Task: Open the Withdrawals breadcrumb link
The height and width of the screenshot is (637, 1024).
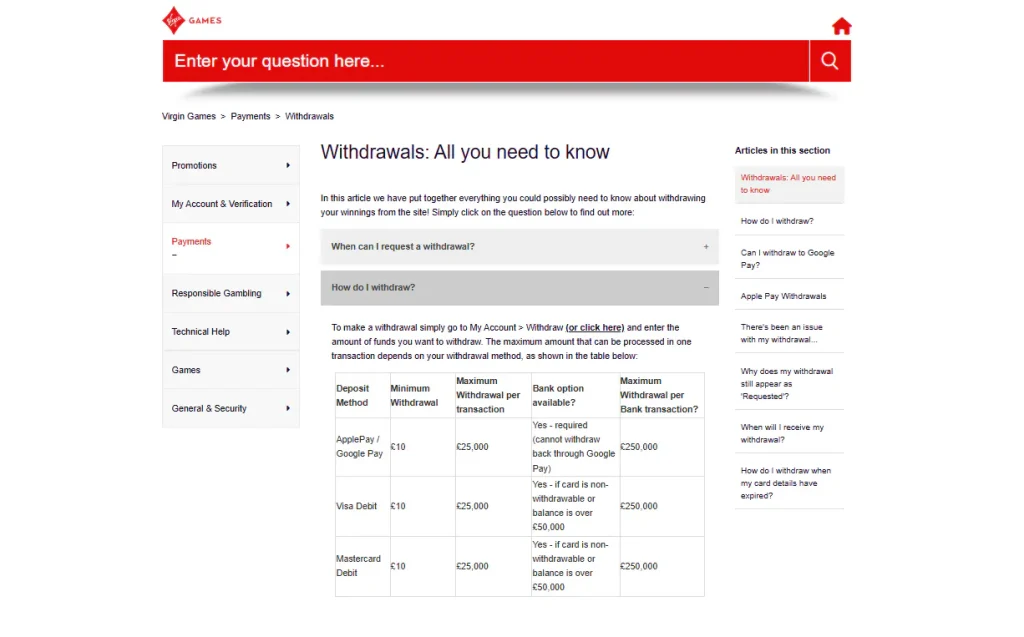Action: pyautogui.click(x=309, y=116)
